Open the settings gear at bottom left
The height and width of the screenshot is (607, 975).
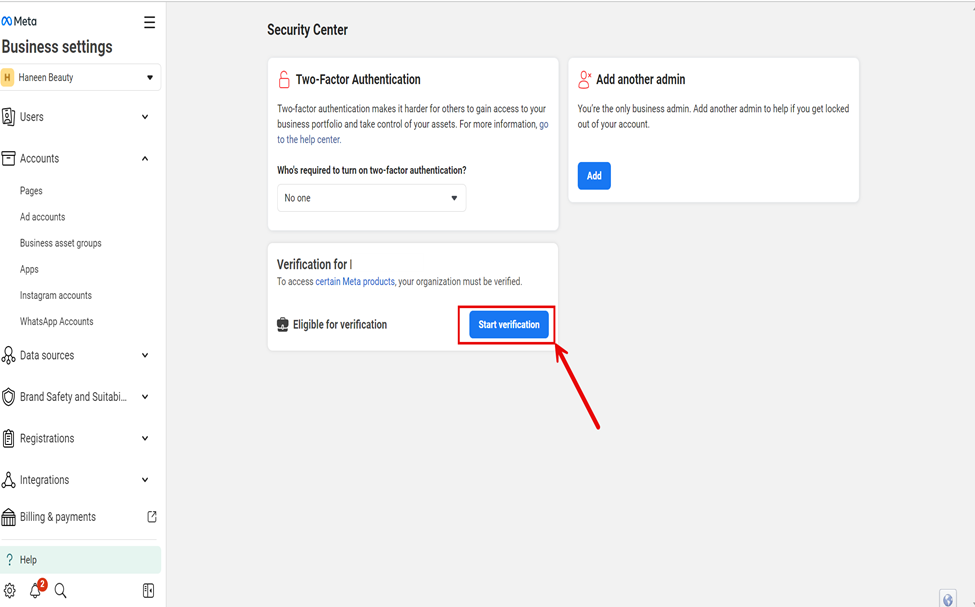(x=11, y=590)
